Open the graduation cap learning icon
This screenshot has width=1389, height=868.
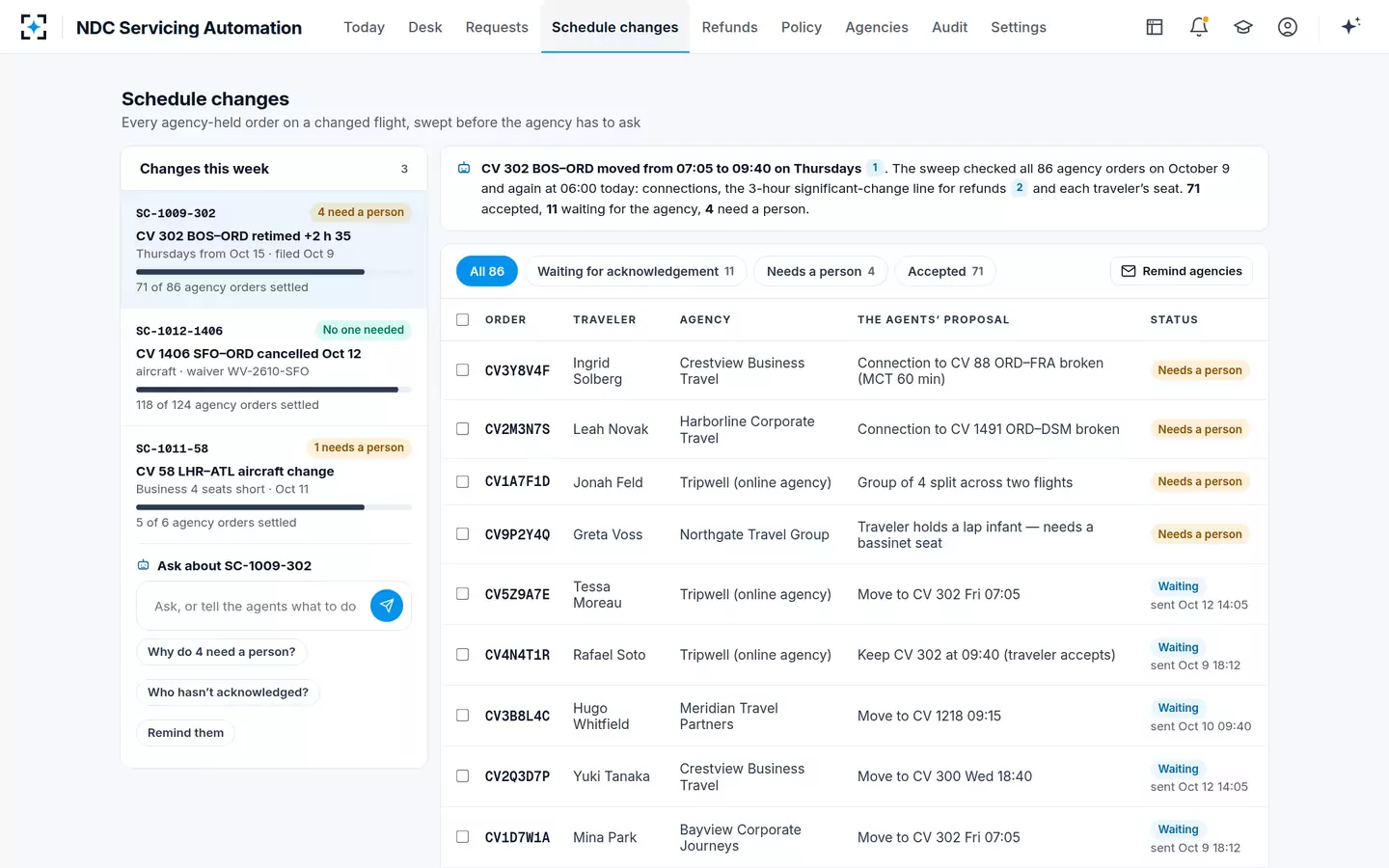(x=1243, y=27)
